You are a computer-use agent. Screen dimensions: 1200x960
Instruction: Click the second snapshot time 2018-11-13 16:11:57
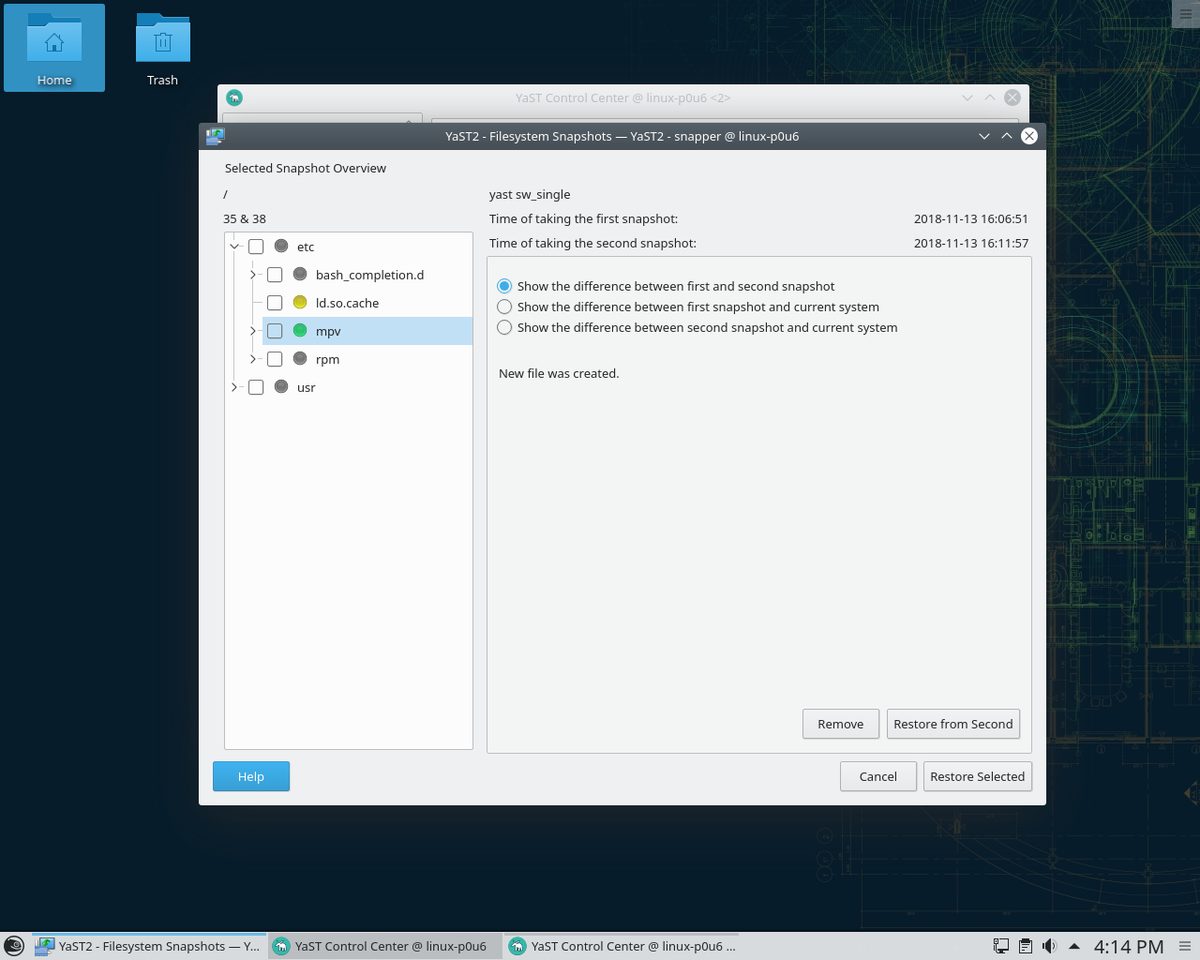coord(971,243)
